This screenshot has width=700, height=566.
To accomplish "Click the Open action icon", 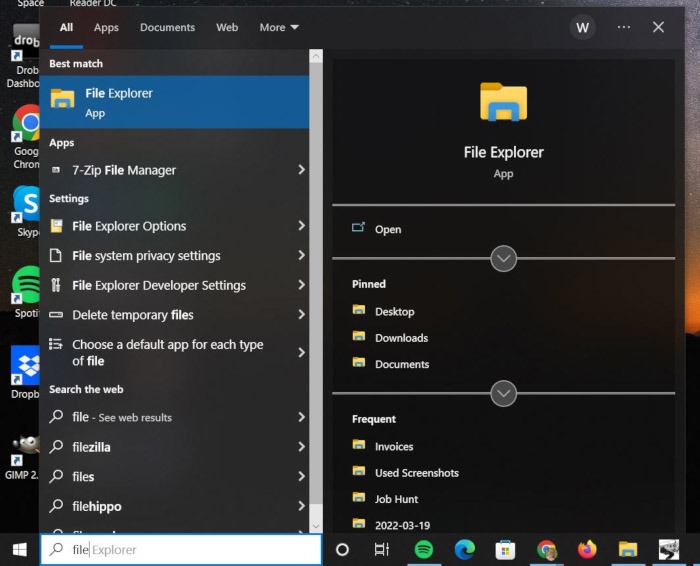I will pos(358,228).
